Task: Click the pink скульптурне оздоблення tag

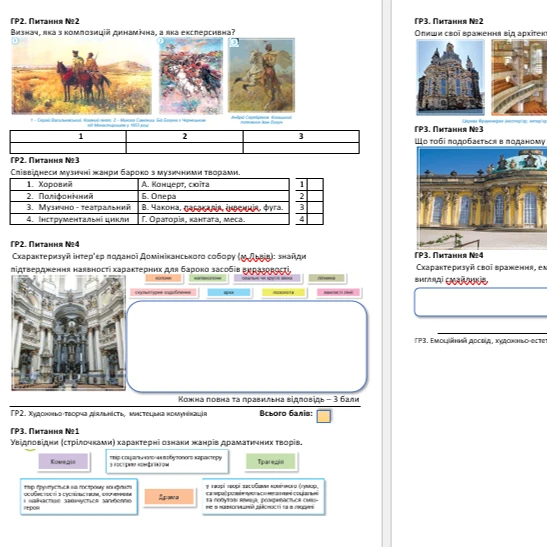Action: (163, 292)
